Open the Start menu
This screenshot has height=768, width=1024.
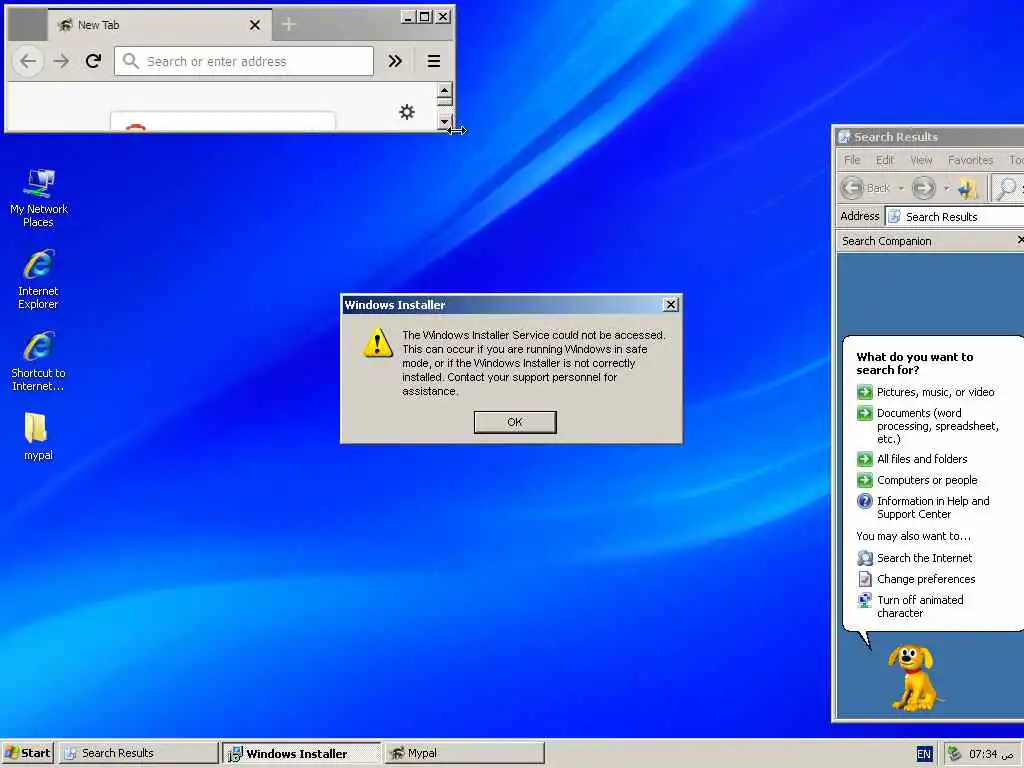click(27, 753)
